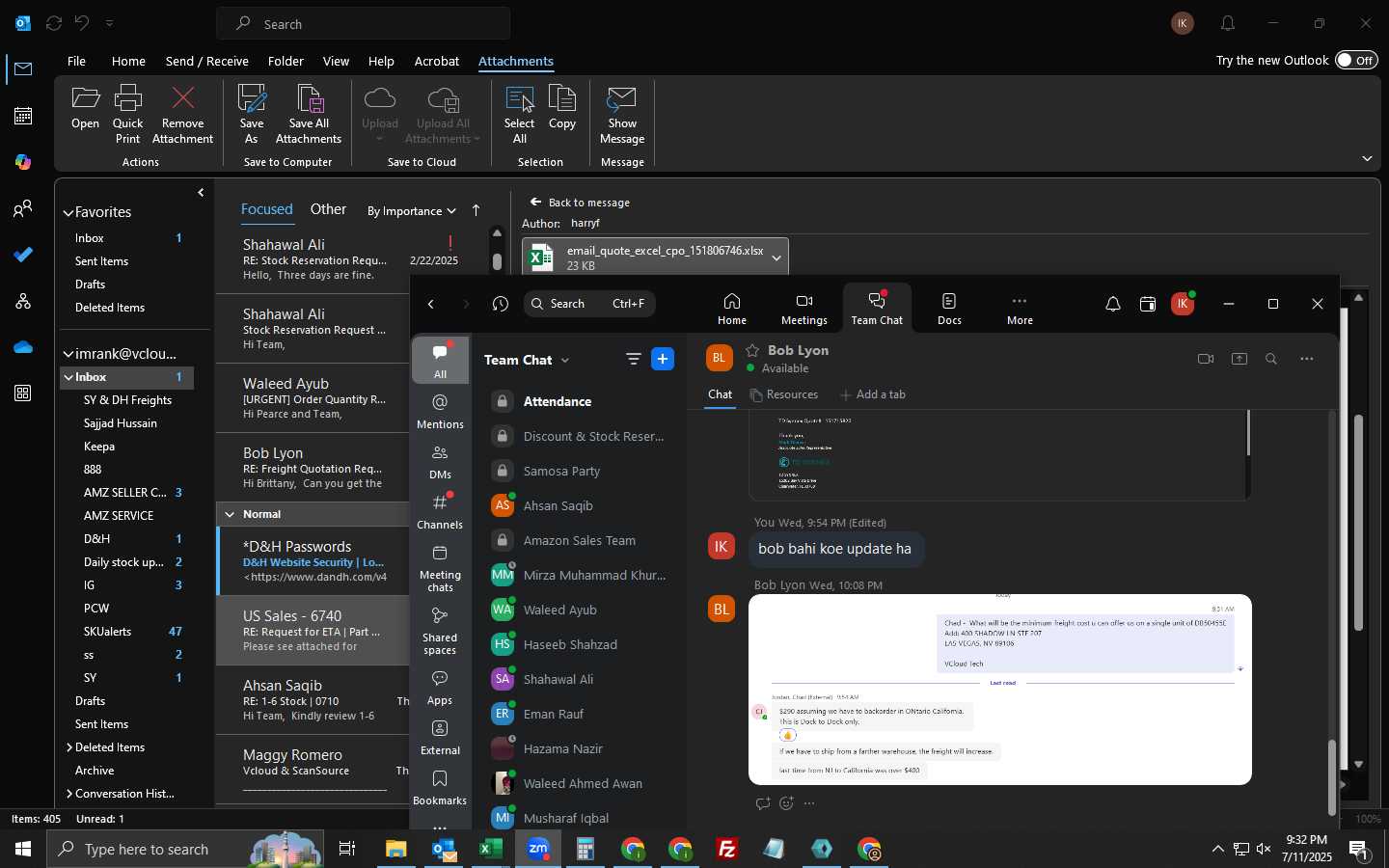This screenshot has width=1389, height=868.
Task: Open By Importance sort dropdown
Action: tap(412, 211)
